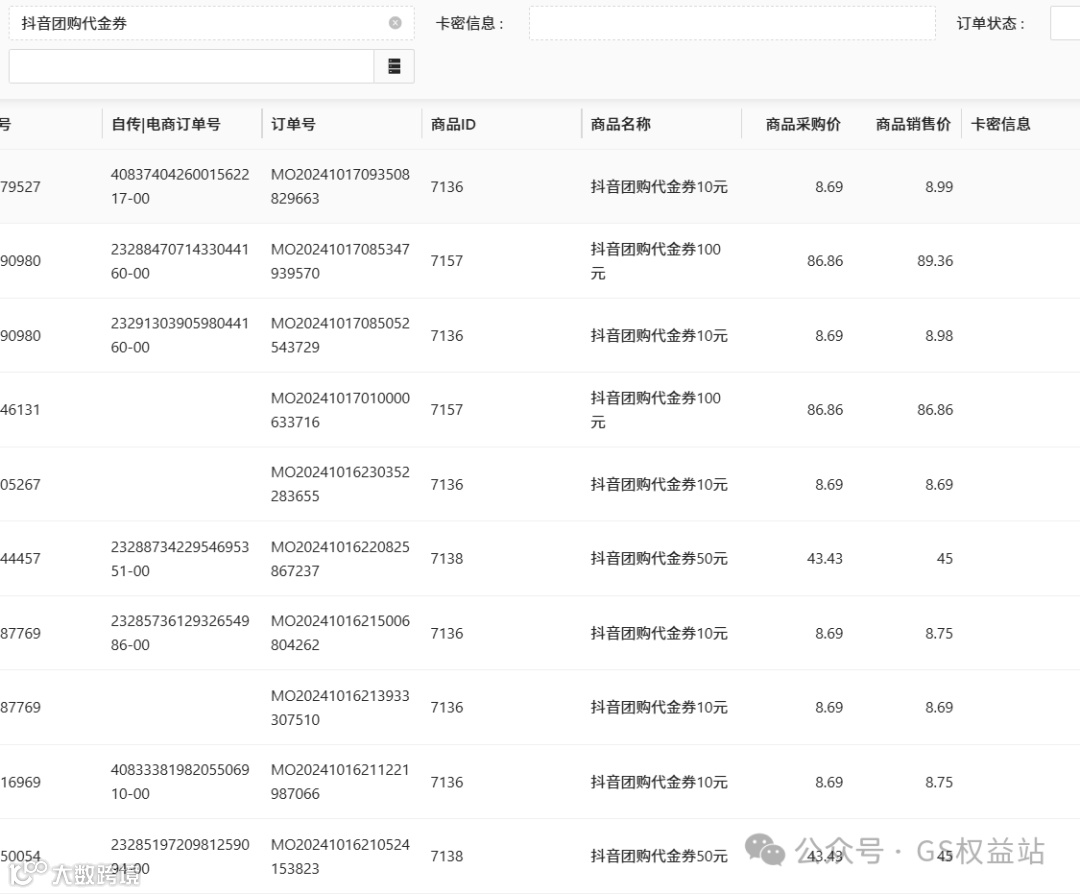Click e-commerce number 2328873422954695351-00
This screenshot has width=1080, height=894.
click(x=180, y=559)
